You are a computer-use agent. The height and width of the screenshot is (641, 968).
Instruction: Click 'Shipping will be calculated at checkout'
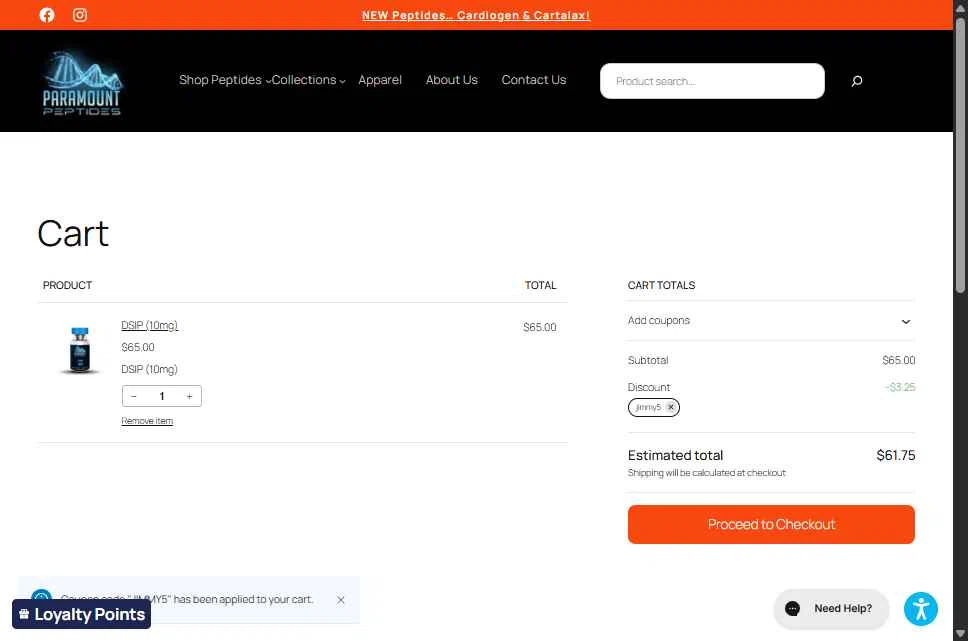(706, 473)
